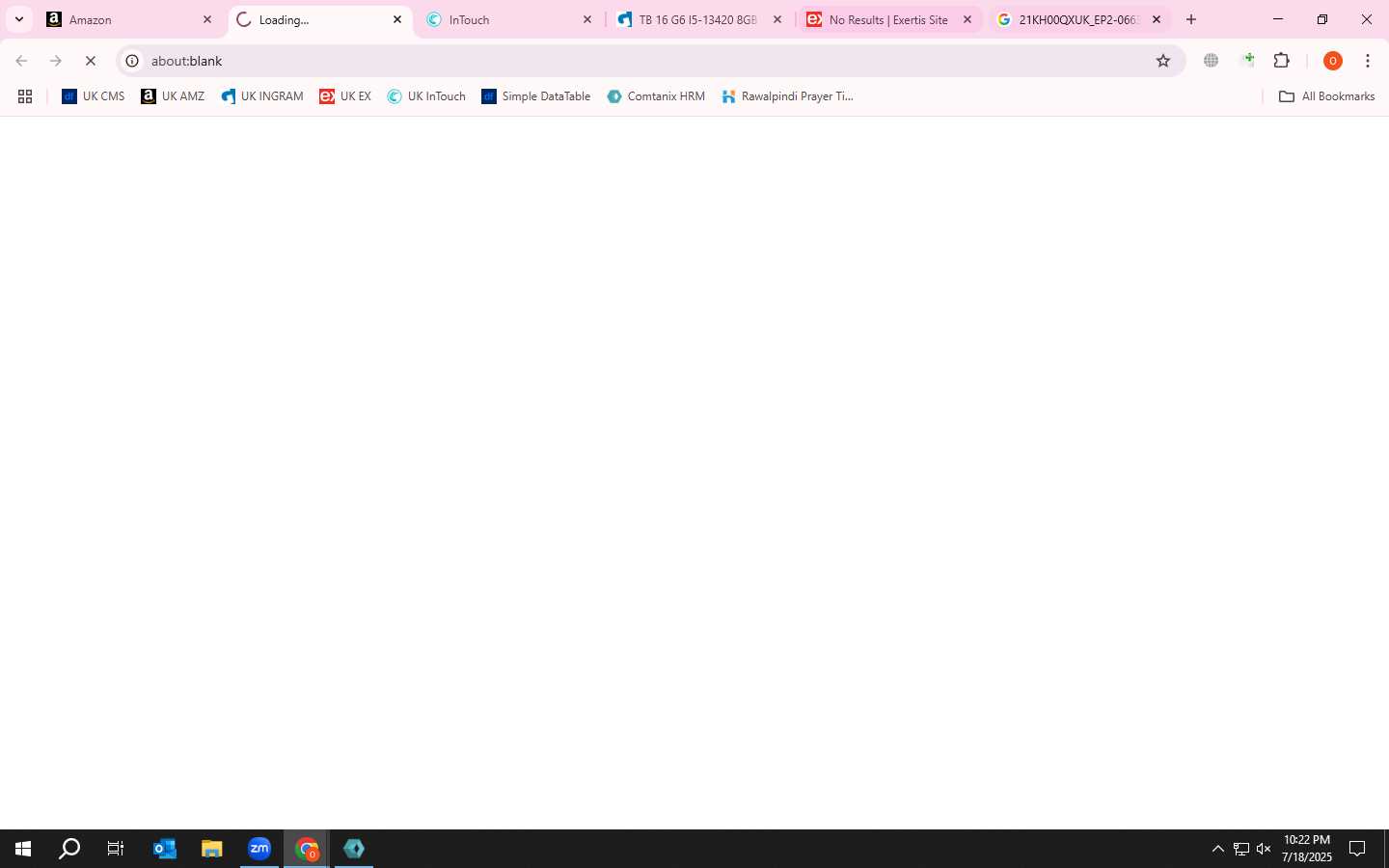Image resolution: width=1389 pixels, height=868 pixels.
Task: Switch to the Amazon tab
Action: pos(130,19)
